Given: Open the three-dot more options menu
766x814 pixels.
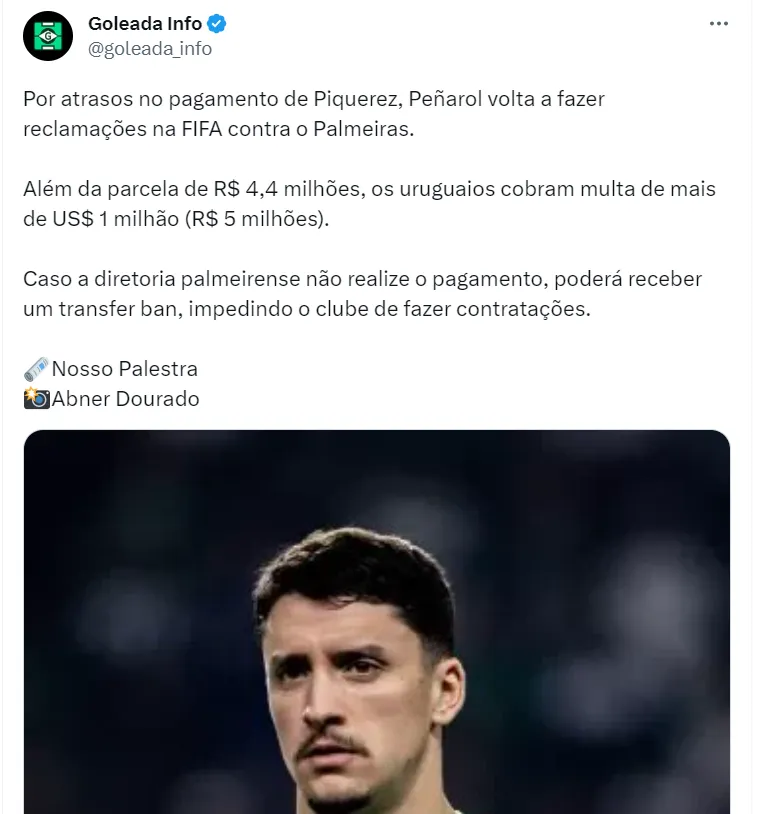Looking at the screenshot, I should click(x=718, y=24).
